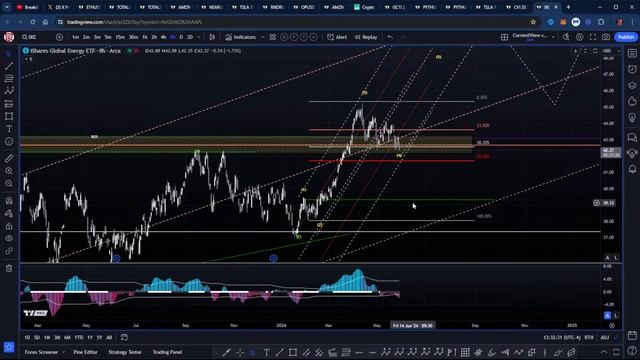Image resolution: width=640 pixels, height=360 pixels.
Task: Select the All date range
Action: [x=109, y=338]
